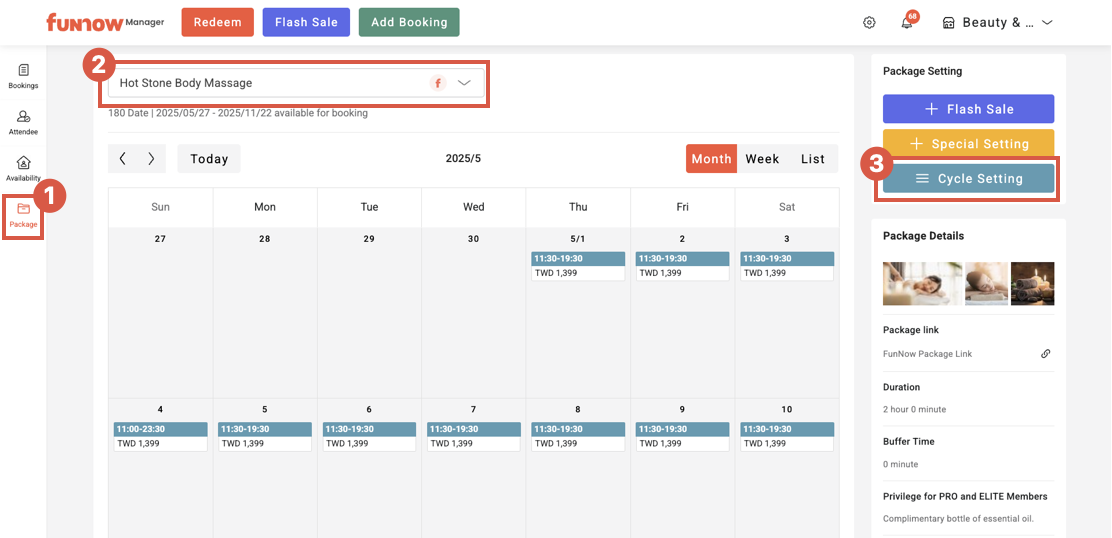This screenshot has width=1112, height=538.
Task: Open Bookings in the sidebar
Action: (x=23, y=76)
